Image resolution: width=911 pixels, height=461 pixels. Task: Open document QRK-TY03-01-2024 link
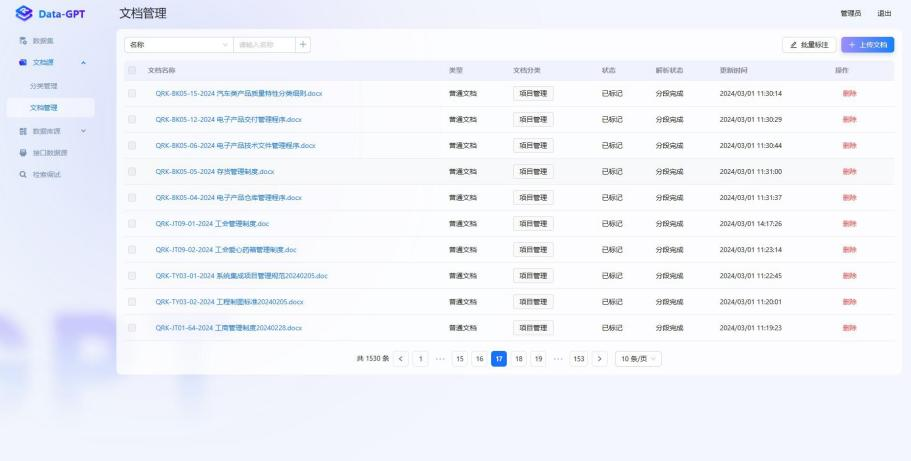pyautogui.click(x=241, y=276)
